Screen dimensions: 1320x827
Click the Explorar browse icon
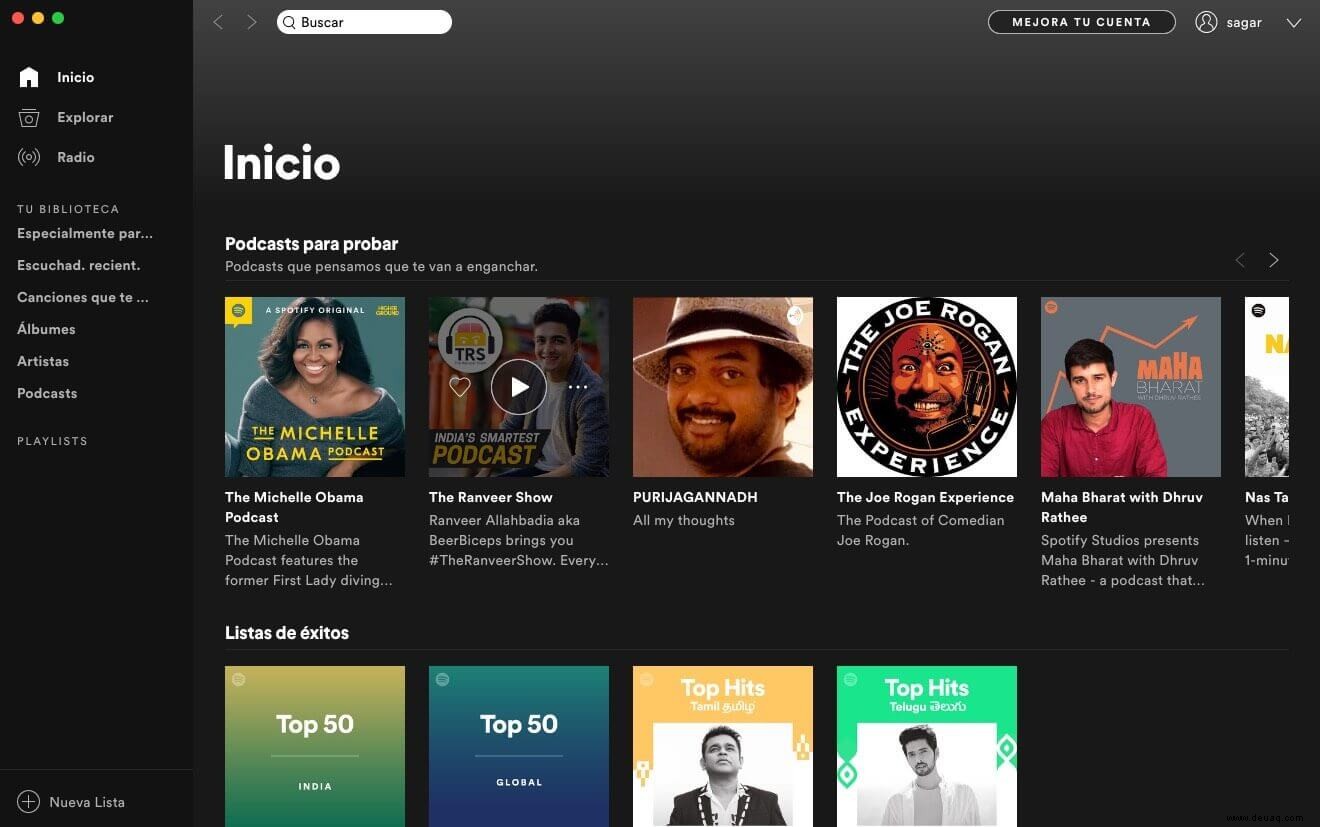click(29, 117)
